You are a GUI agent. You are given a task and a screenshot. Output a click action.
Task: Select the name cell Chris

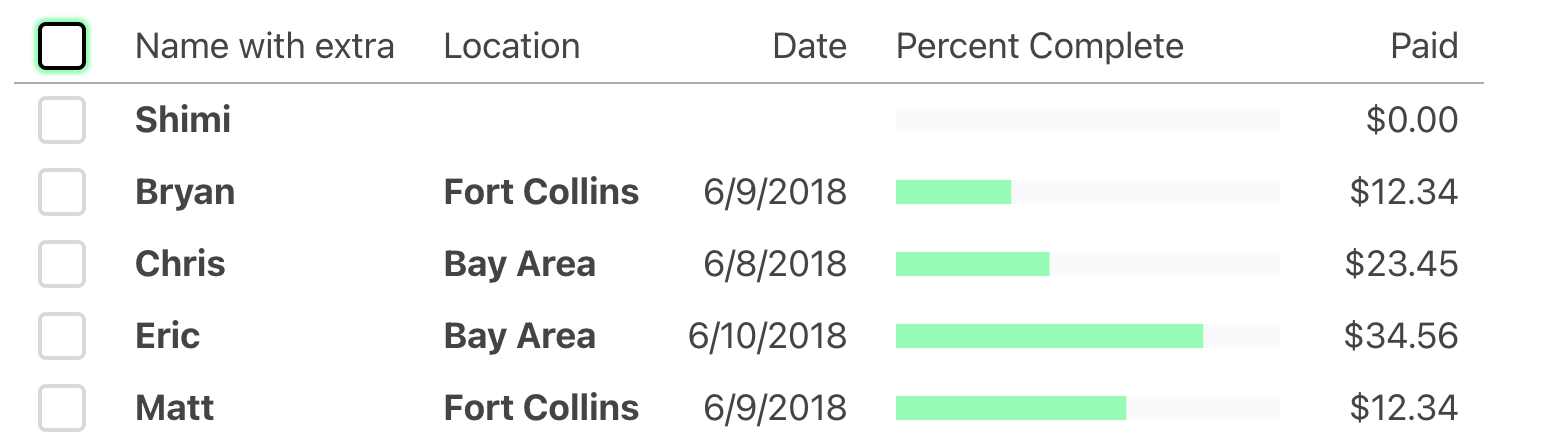180,264
